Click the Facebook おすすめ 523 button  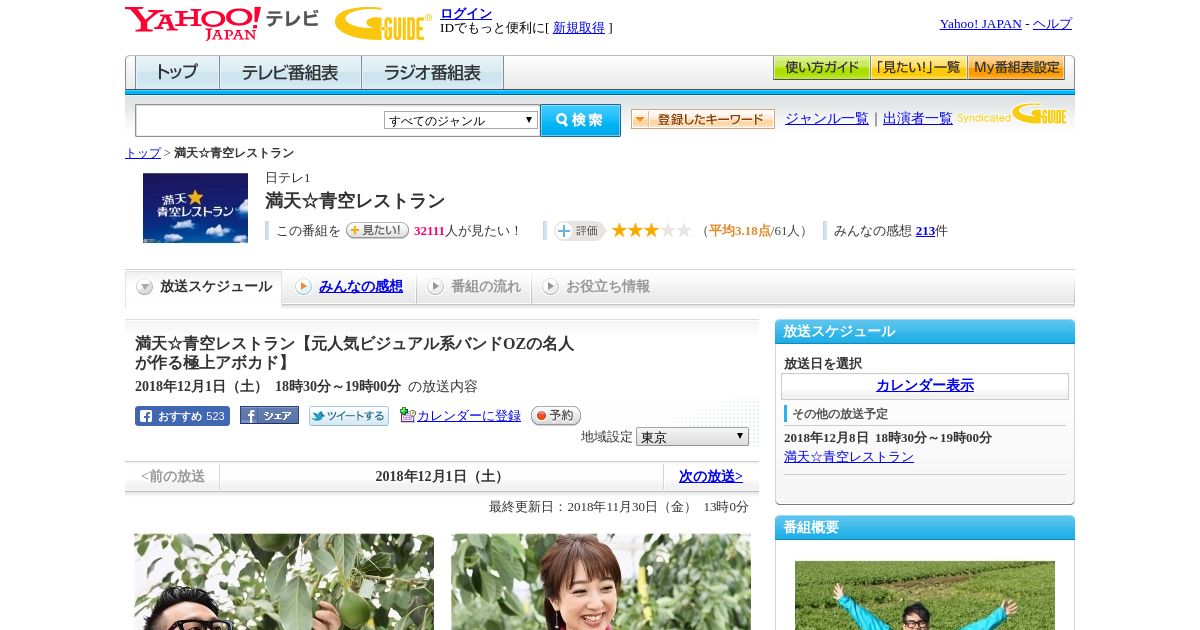(182, 416)
